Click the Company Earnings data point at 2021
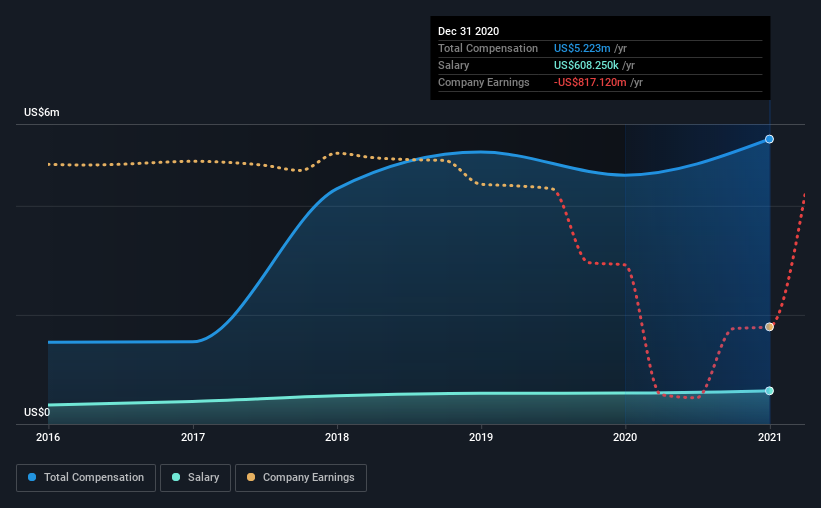 tap(769, 327)
